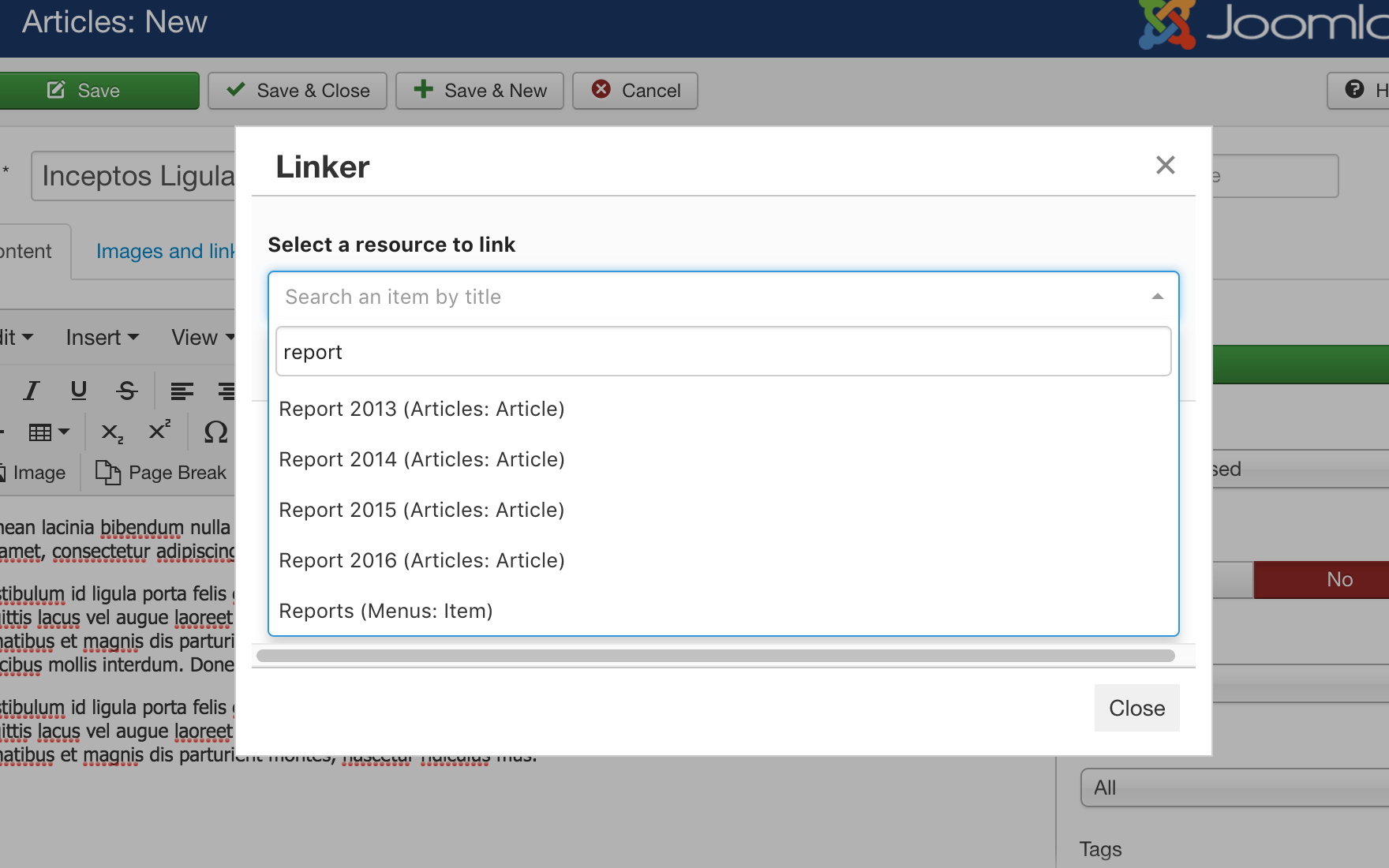The height and width of the screenshot is (868, 1389).
Task: Switch to Images and links tab
Action: tap(166, 251)
